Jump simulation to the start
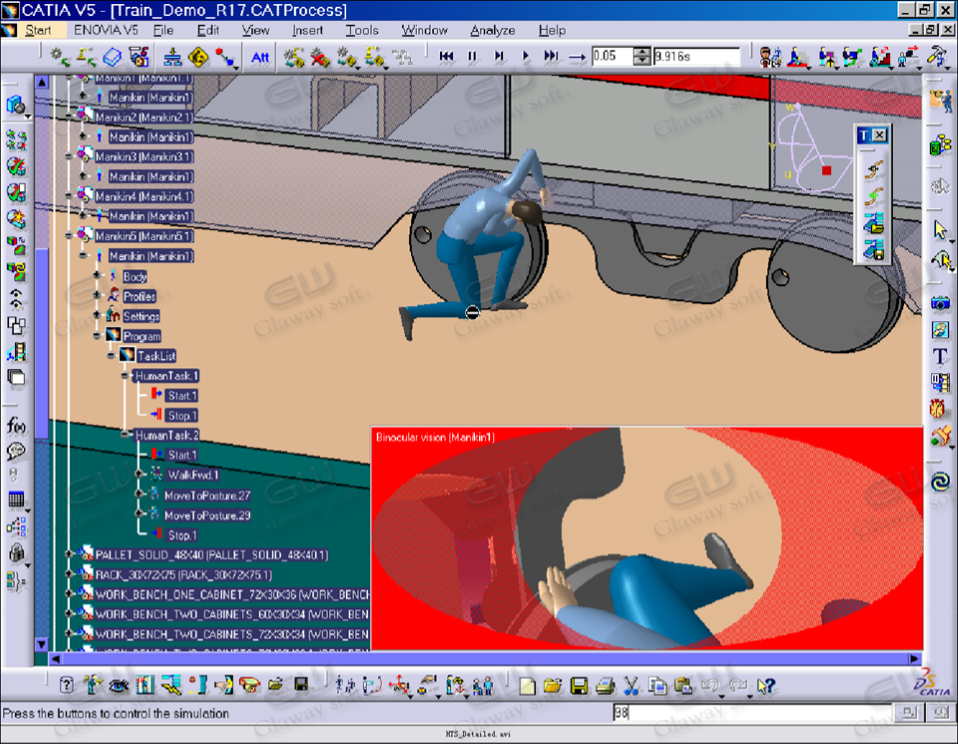 coord(447,56)
